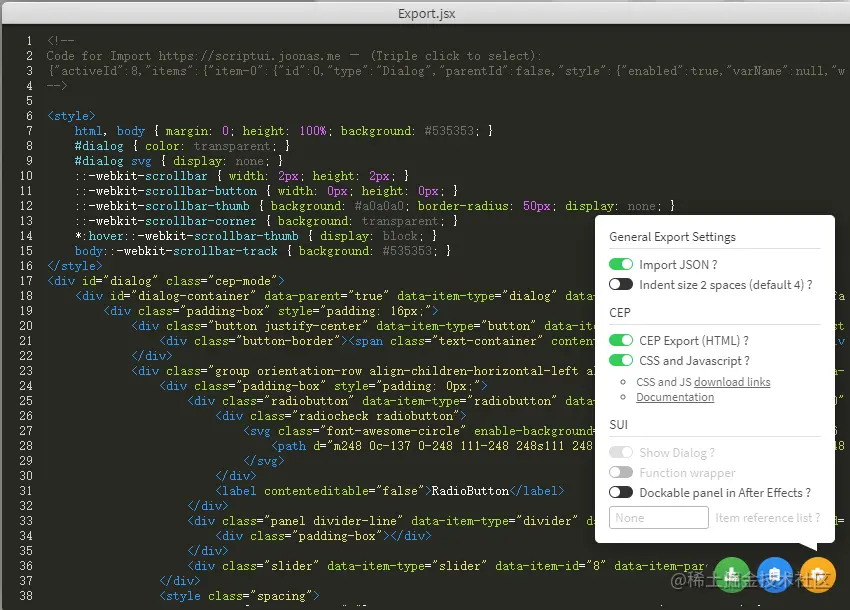850x610 pixels.
Task: Click the RadioButton label line
Action: point(390,491)
